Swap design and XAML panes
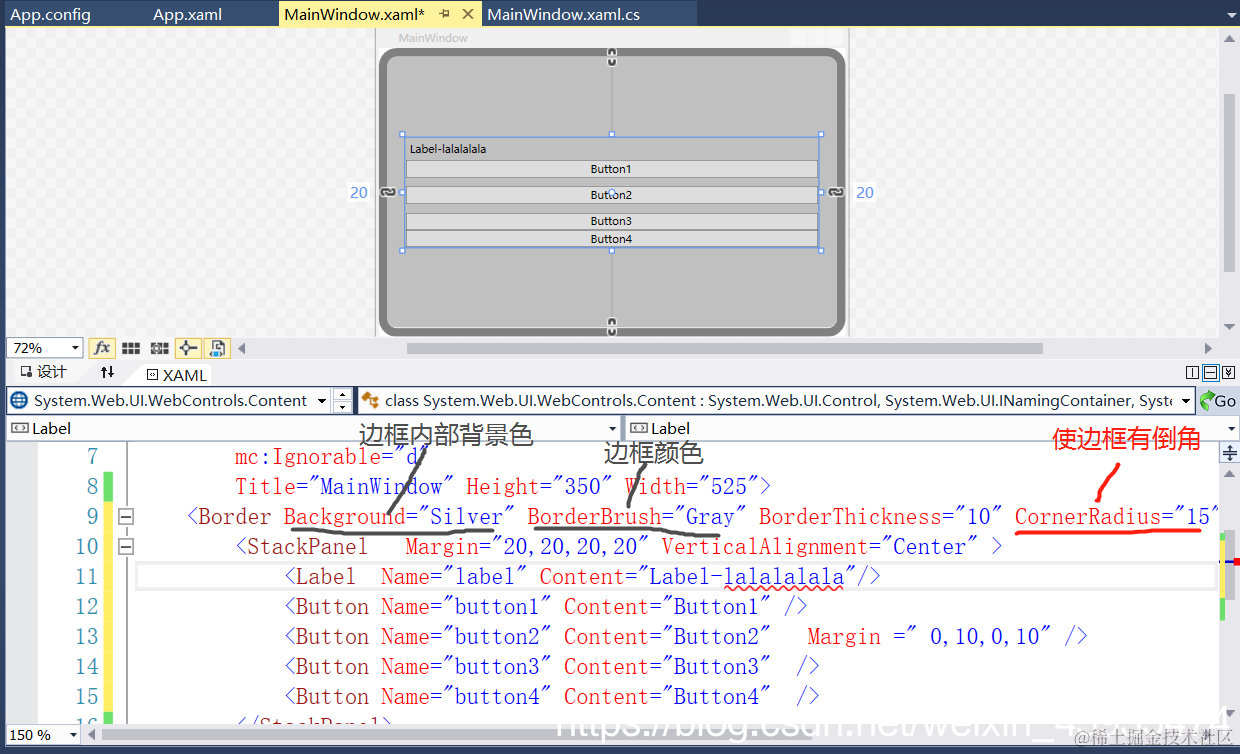The width and height of the screenshot is (1240, 754). tap(107, 373)
